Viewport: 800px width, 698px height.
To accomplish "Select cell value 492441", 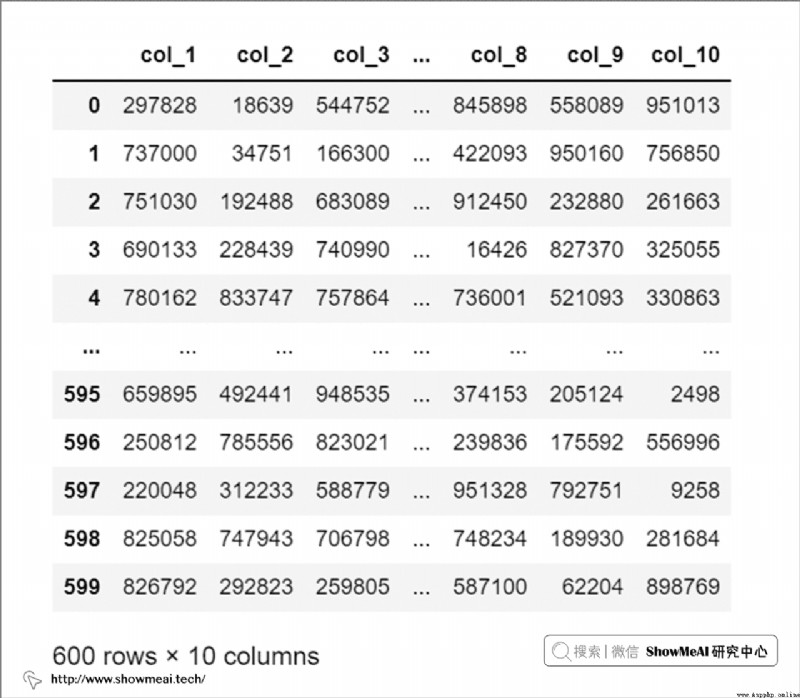I will (257, 394).
